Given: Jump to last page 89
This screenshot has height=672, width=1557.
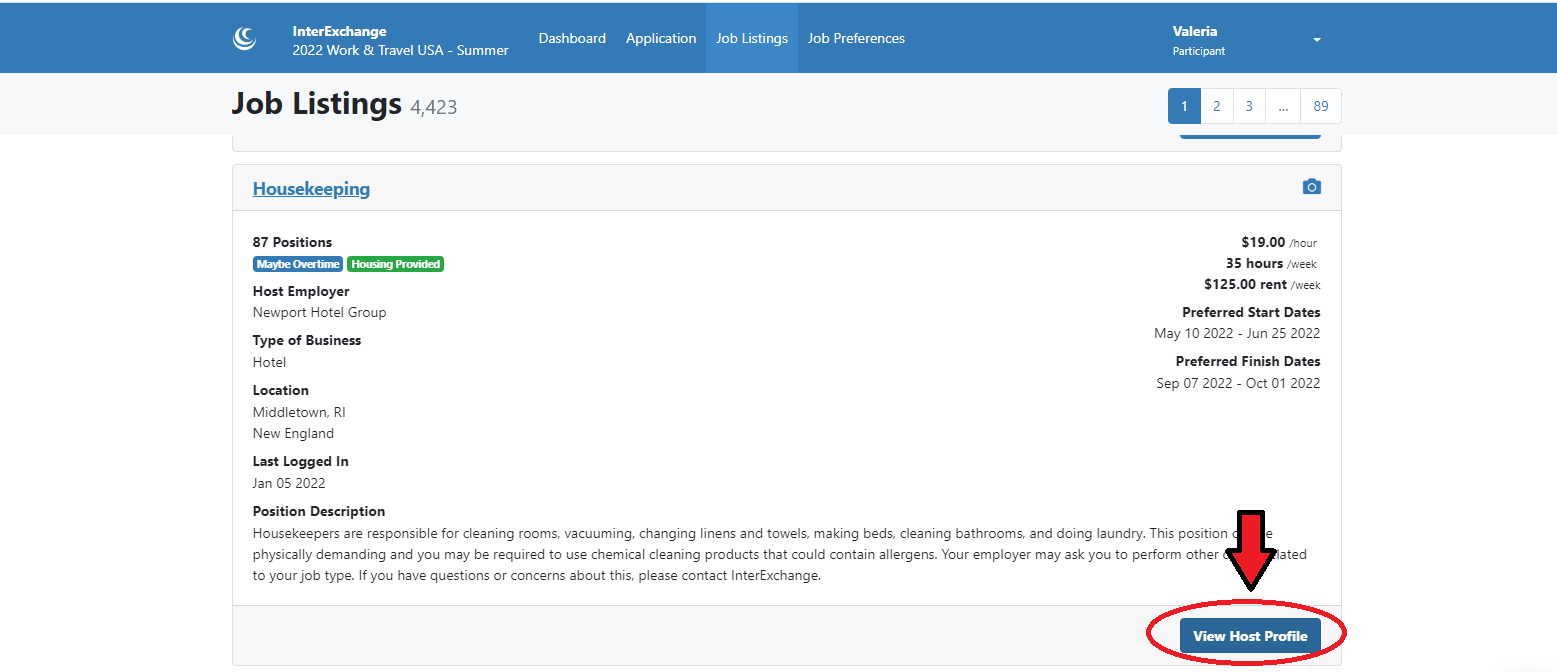Looking at the screenshot, I should coord(1321,106).
